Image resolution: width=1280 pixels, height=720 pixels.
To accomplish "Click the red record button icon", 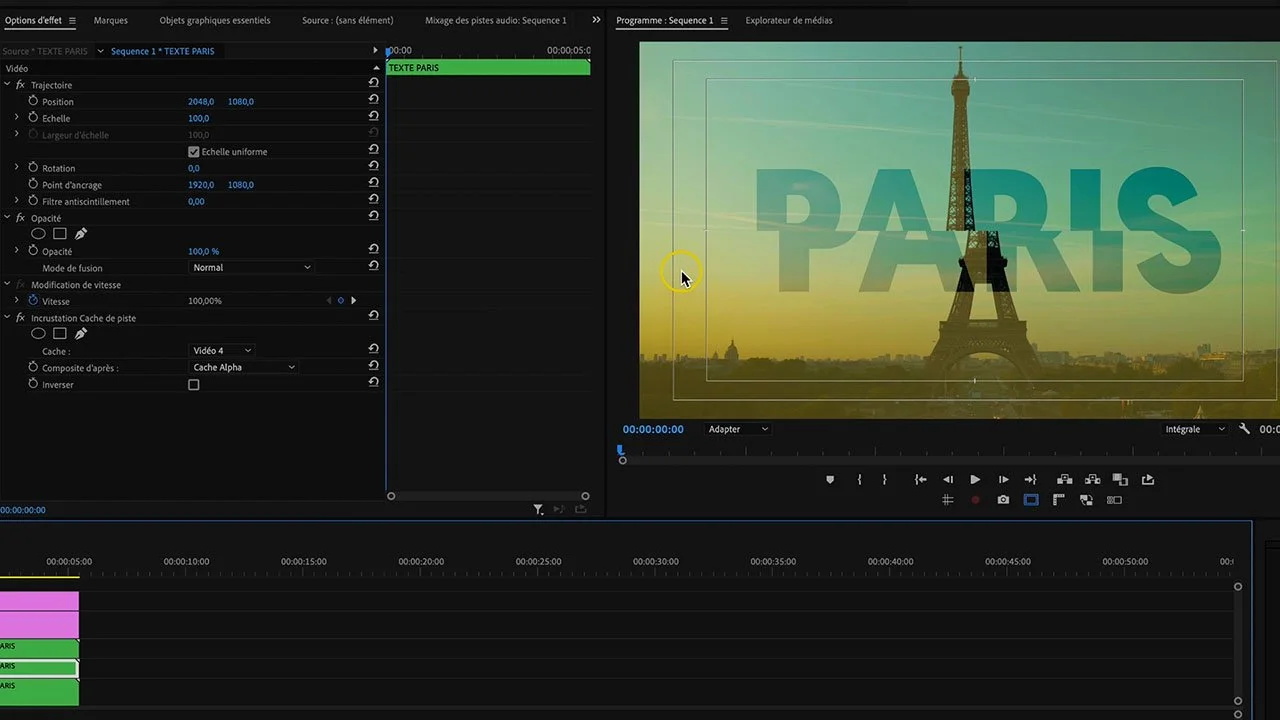I will click(975, 500).
